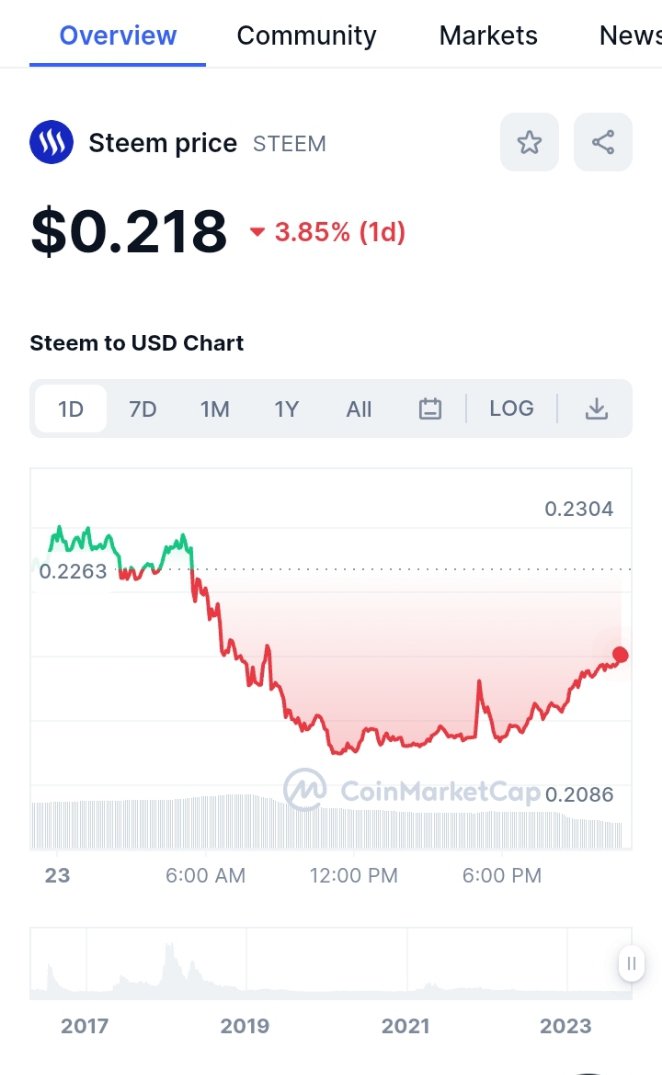Open the Overview tab

118,36
